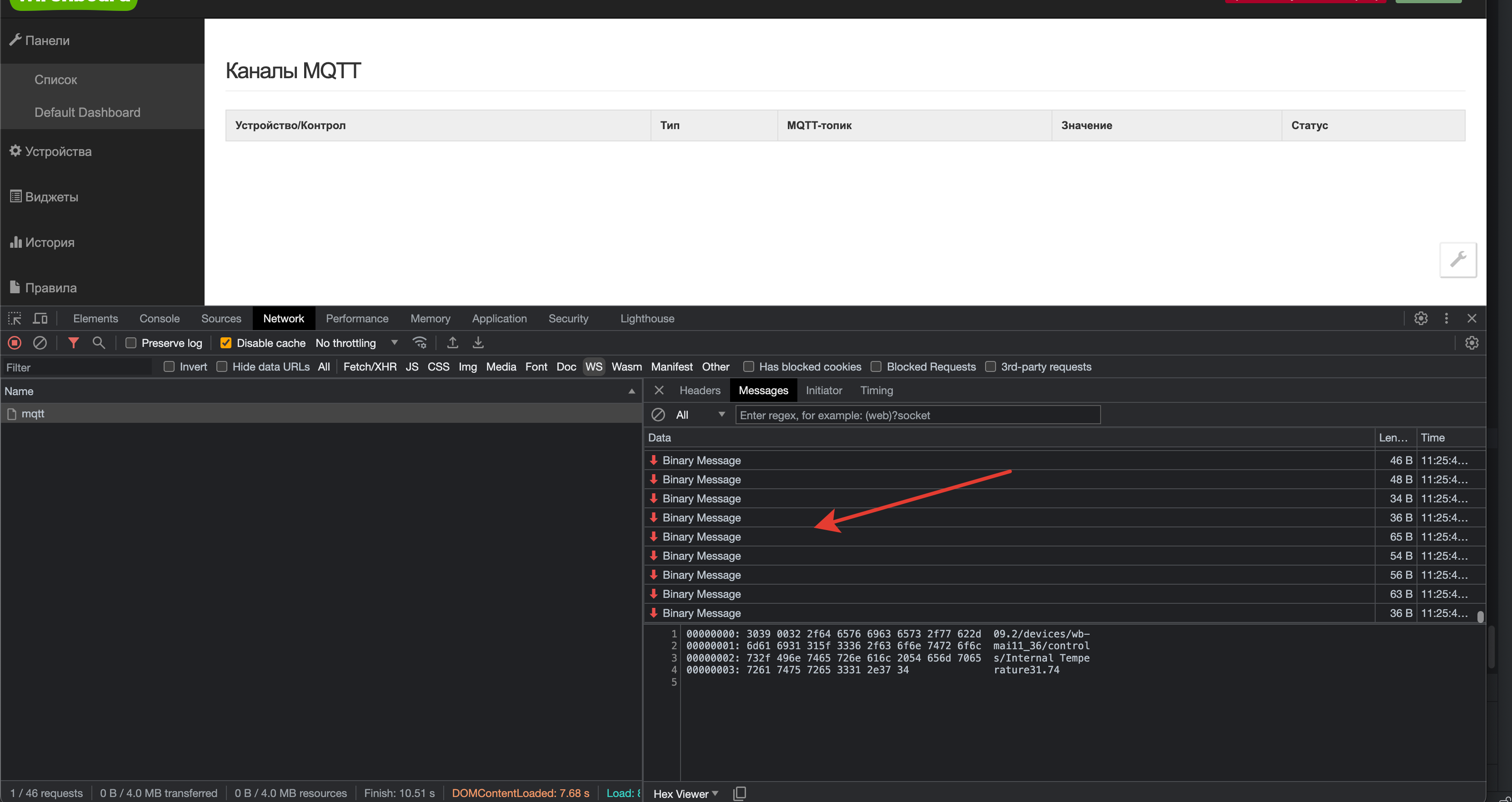Screen dimensions: 1512x802
Task: Select the 54 B Binary Message row
Action: pos(1065,556)
